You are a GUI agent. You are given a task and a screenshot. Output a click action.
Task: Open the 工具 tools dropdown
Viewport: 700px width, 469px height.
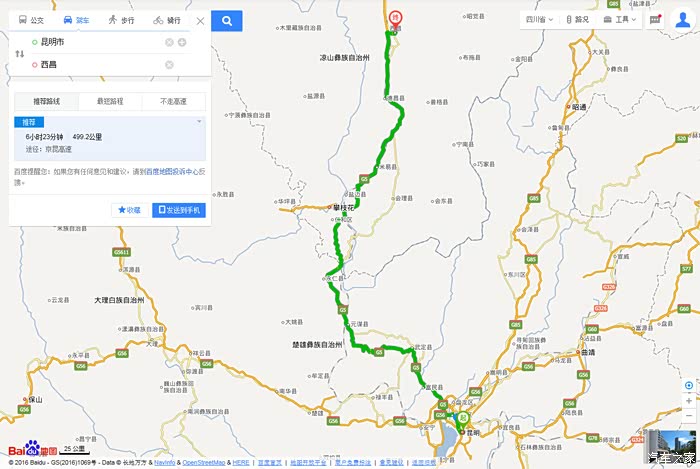tap(620, 20)
